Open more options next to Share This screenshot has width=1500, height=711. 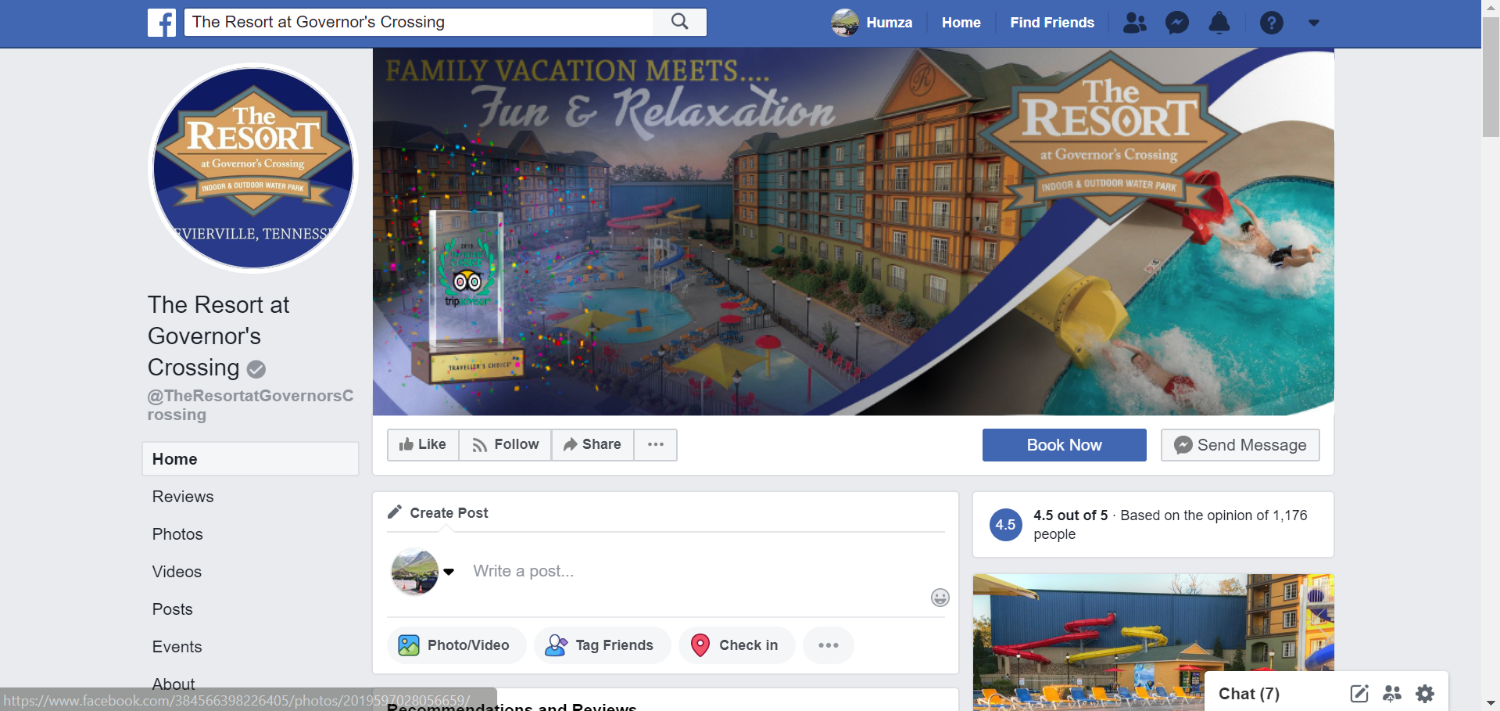pyautogui.click(x=656, y=445)
